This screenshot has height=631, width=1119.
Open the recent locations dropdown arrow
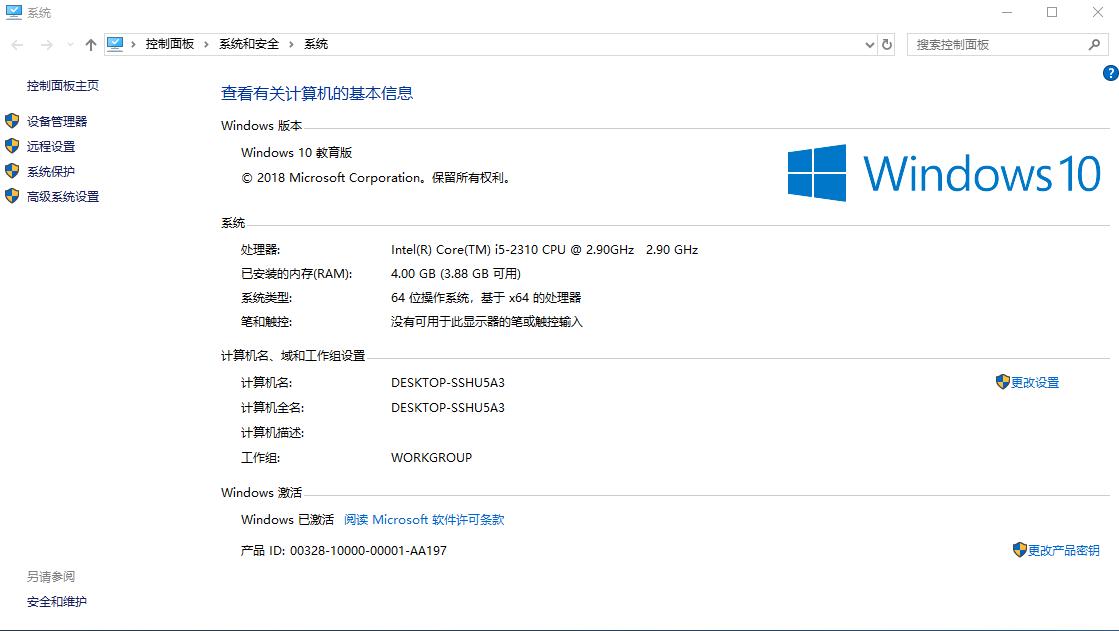coord(70,44)
